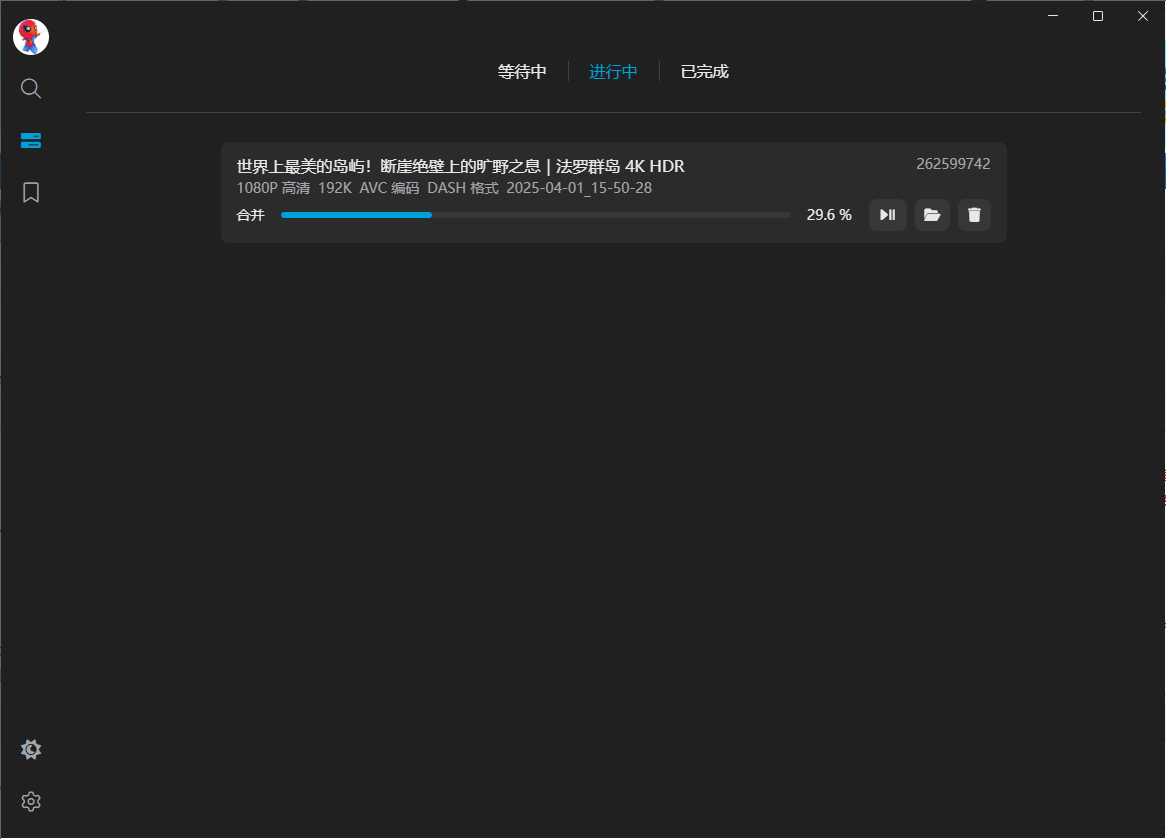Toggle the dark/light theme icon
The height and width of the screenshot is (839, 1166).
30,749
